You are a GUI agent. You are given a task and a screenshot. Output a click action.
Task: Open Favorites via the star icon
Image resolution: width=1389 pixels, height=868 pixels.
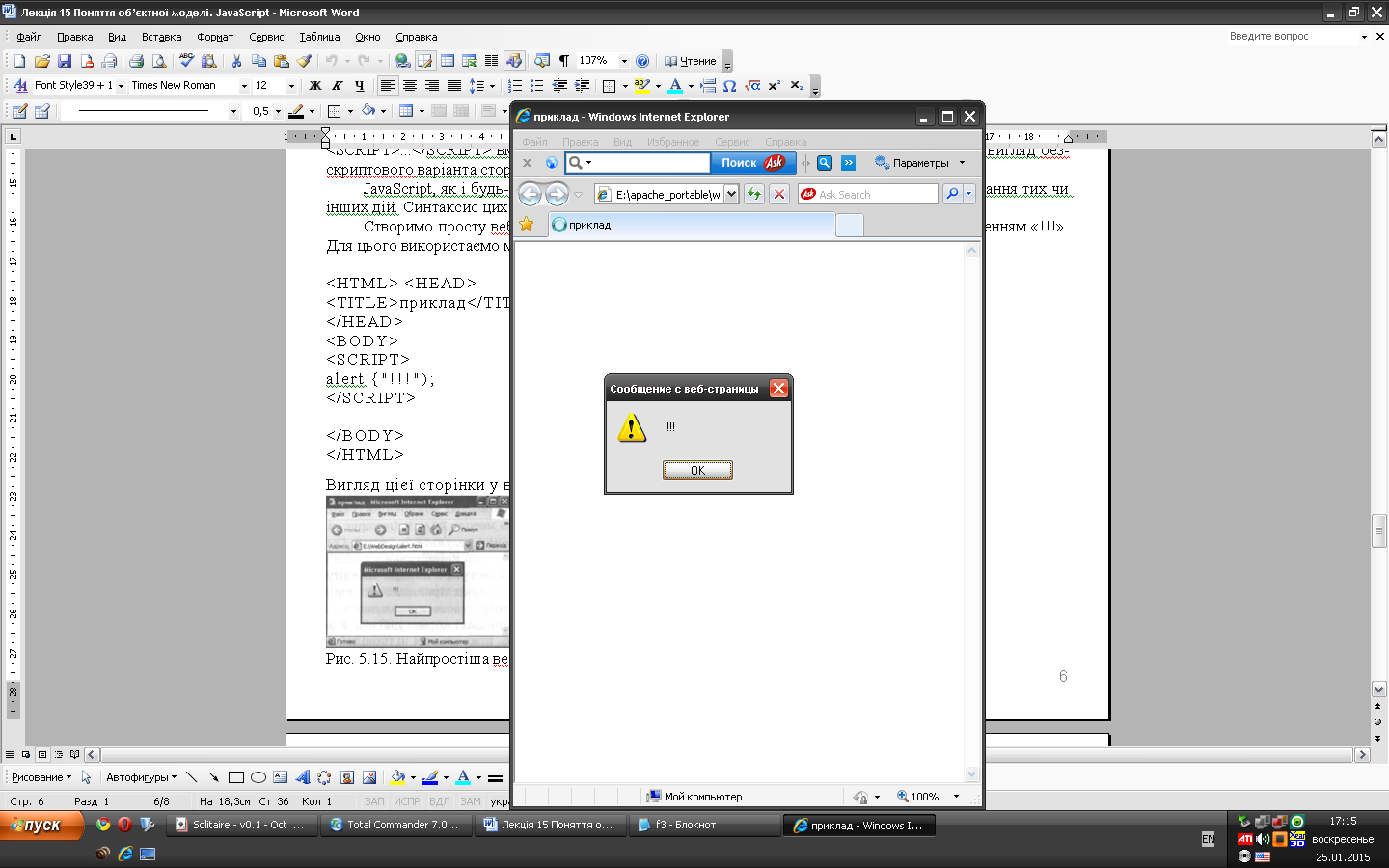[x=527, y=225]
